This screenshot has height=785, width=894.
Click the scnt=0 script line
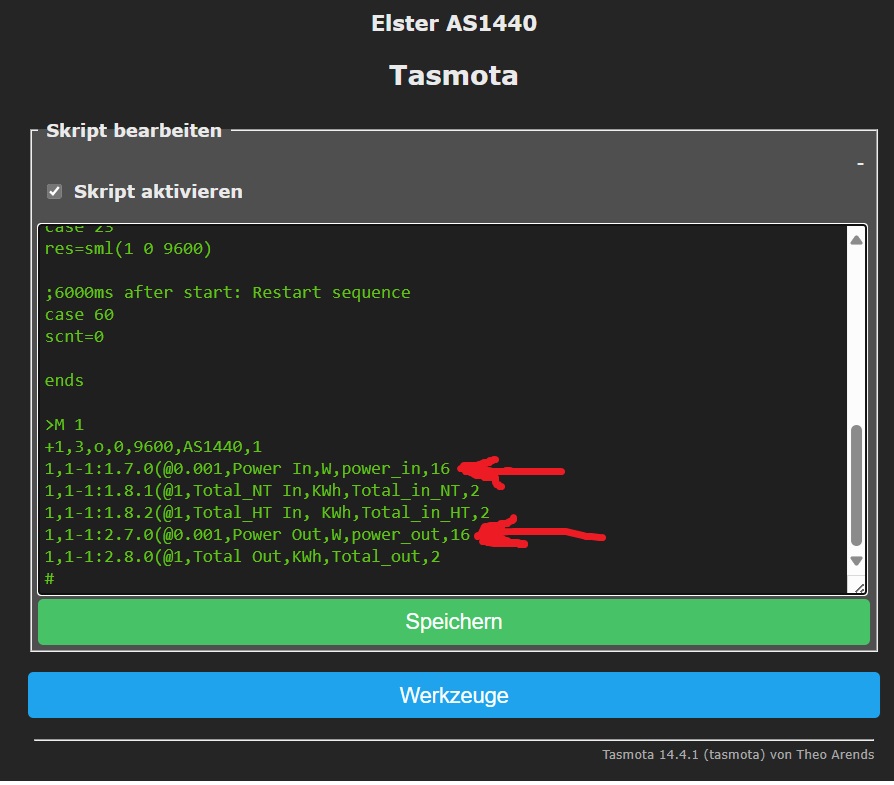[x=74, y=337]
